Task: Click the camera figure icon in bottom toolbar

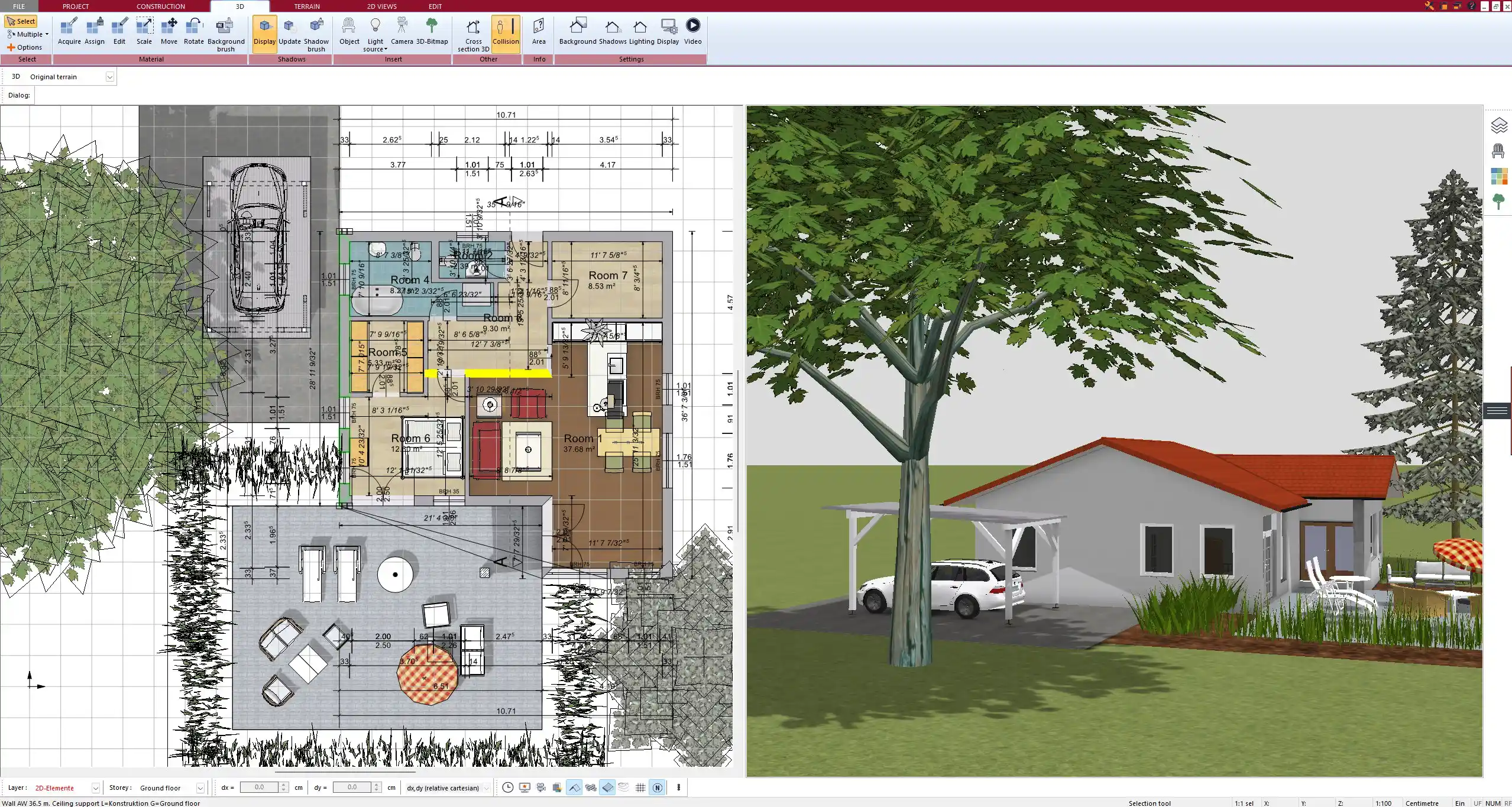Action: pos(541,787)
